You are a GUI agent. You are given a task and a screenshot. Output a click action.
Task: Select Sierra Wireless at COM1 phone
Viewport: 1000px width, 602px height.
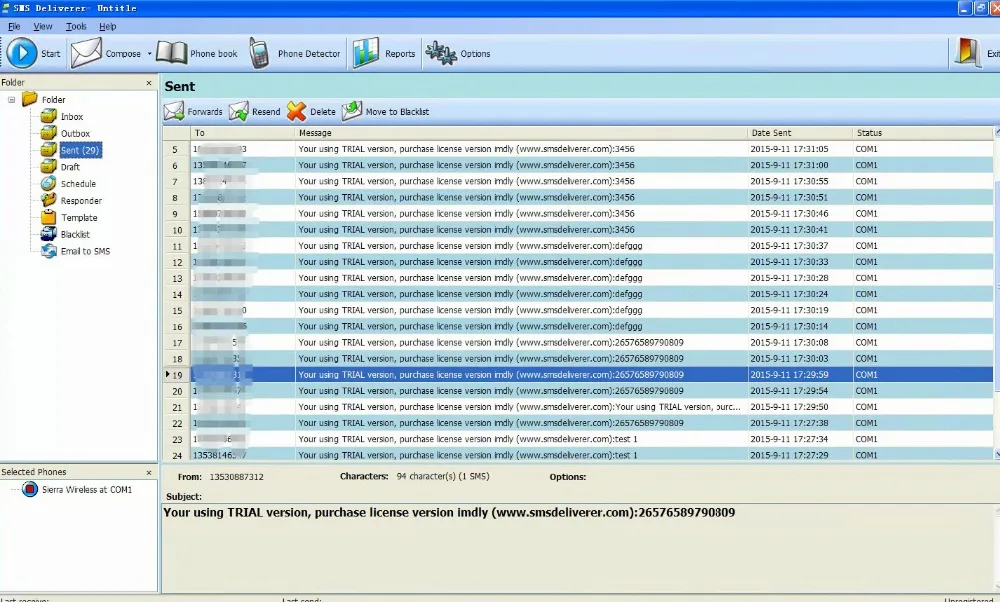click(x=86, y=490)
